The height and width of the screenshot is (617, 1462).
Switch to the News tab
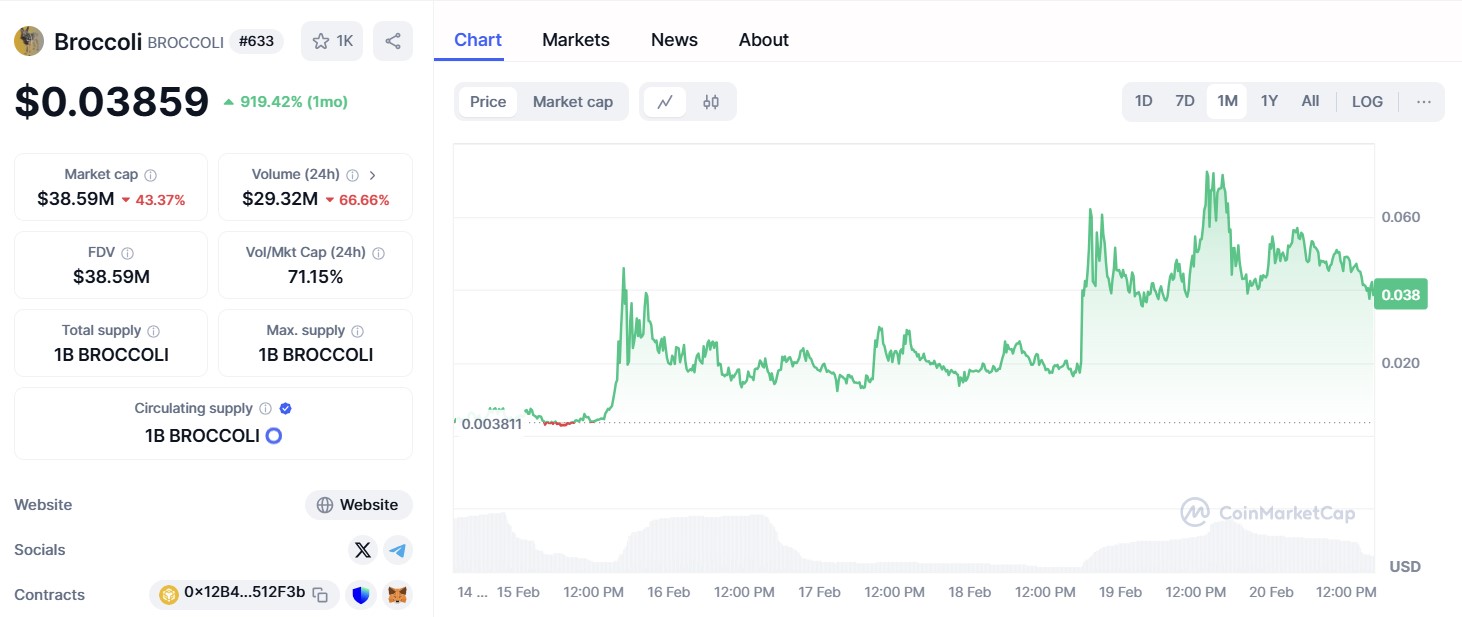pos(674,40)
